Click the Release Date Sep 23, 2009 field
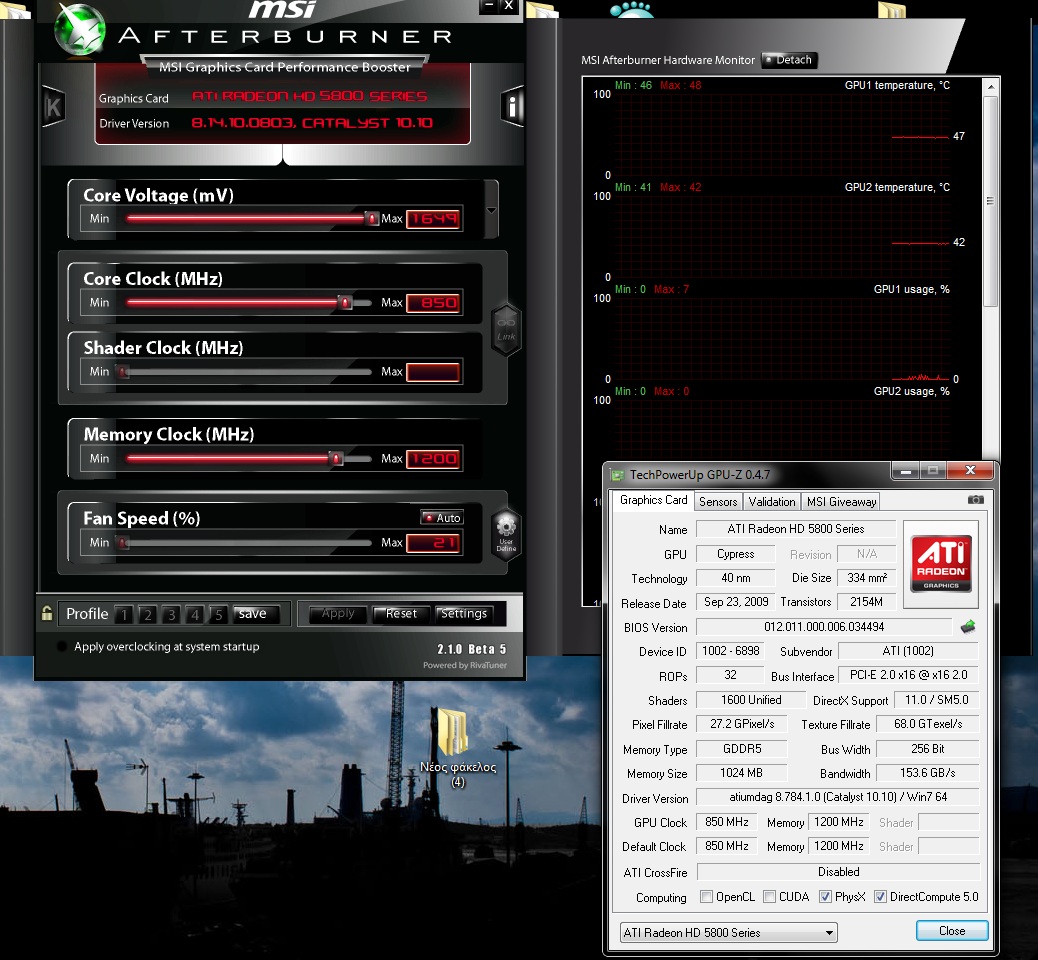1038x960 pixels. click(x=735, y=602)
